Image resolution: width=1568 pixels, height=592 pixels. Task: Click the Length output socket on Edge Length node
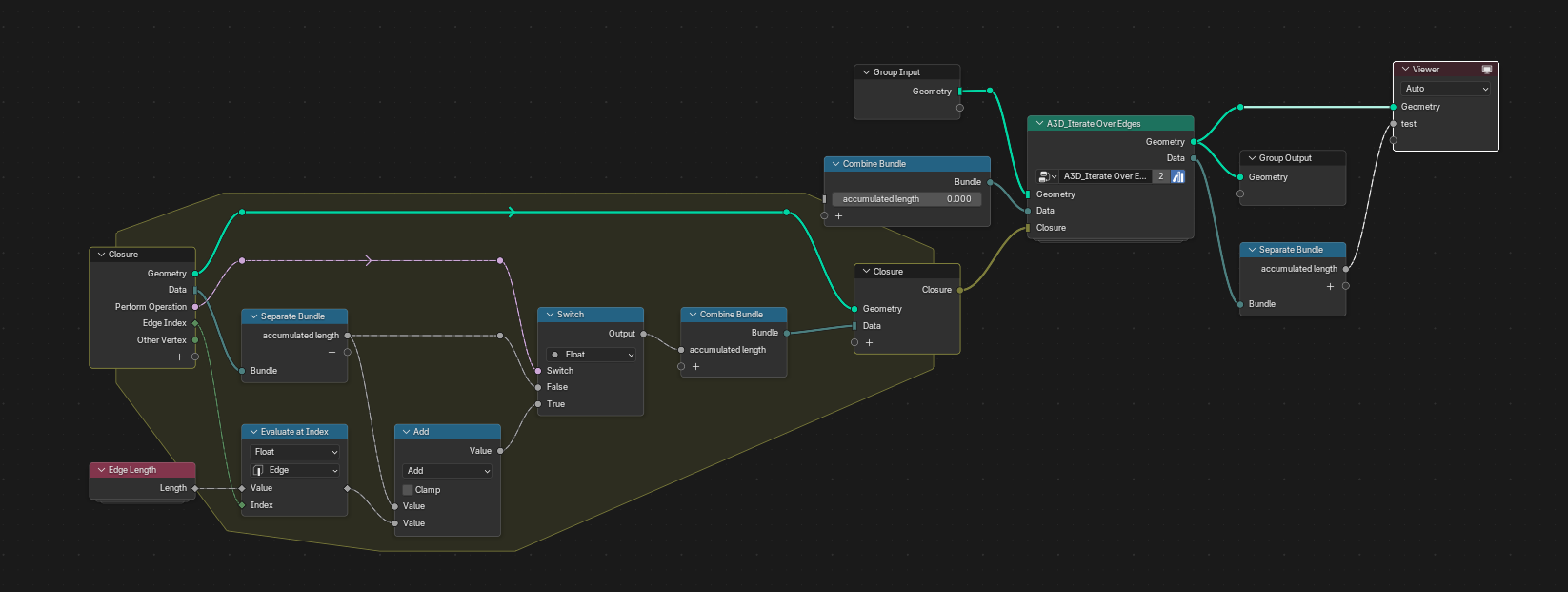click(x=195, y=488)
